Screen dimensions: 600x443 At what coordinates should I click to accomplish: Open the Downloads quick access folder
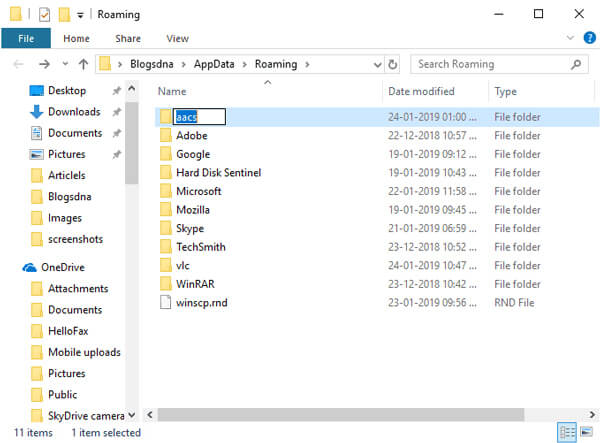click(73, 112)
